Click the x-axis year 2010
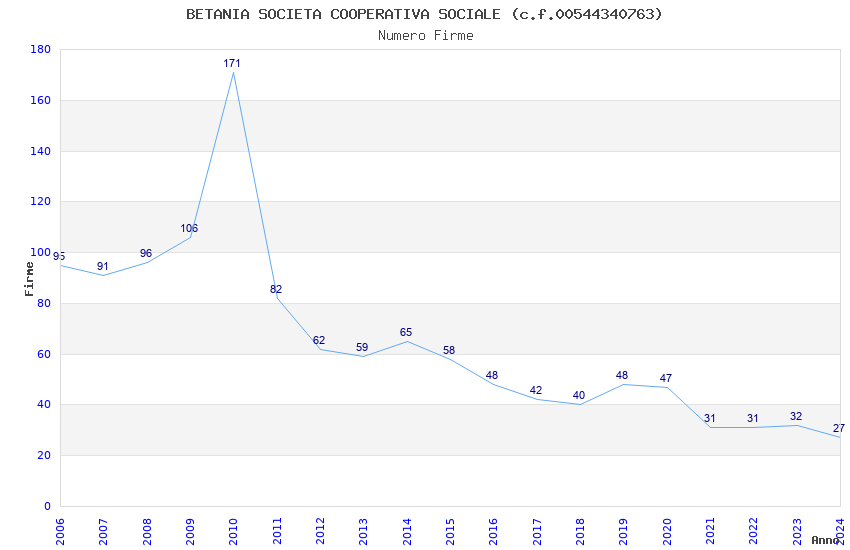Screen dimensions: 850x550 click(233, 532)
